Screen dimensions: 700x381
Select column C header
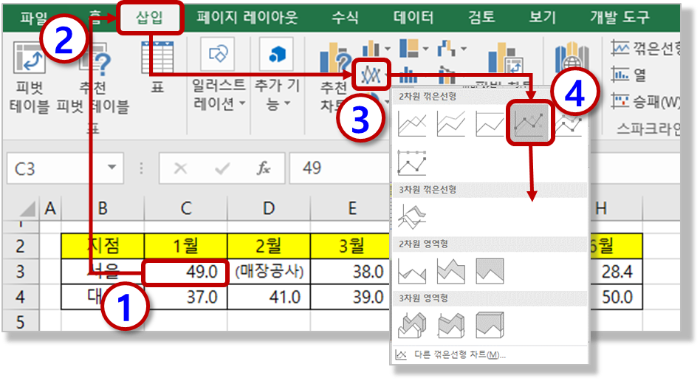pos(186,209)
